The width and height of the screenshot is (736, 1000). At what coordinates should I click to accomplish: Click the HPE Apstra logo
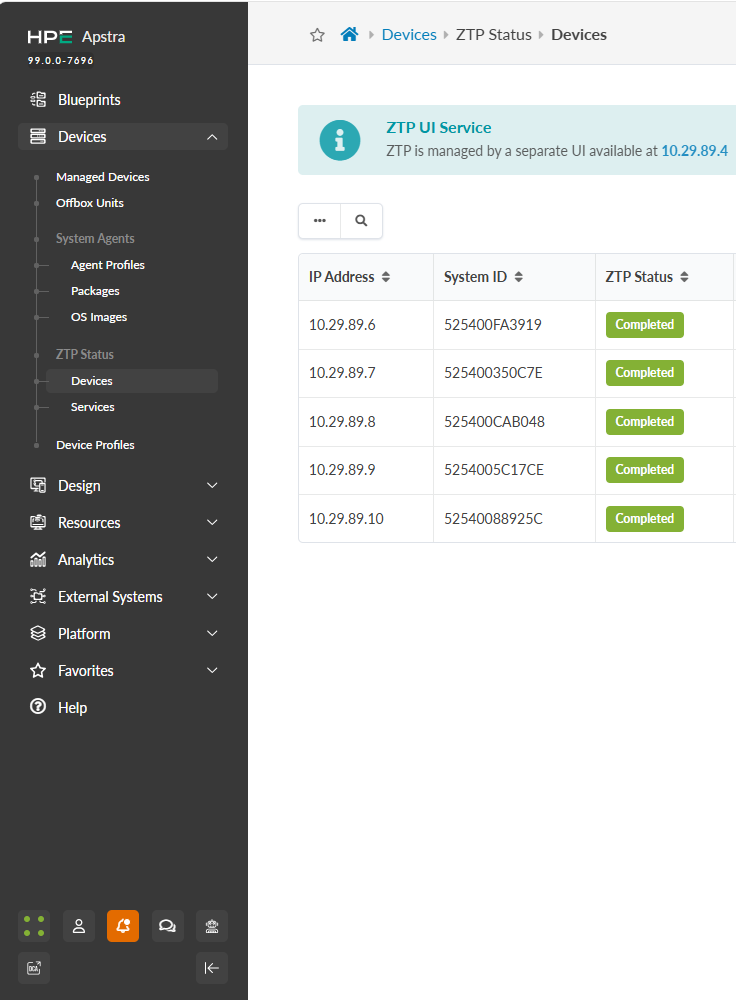[76, 37]
